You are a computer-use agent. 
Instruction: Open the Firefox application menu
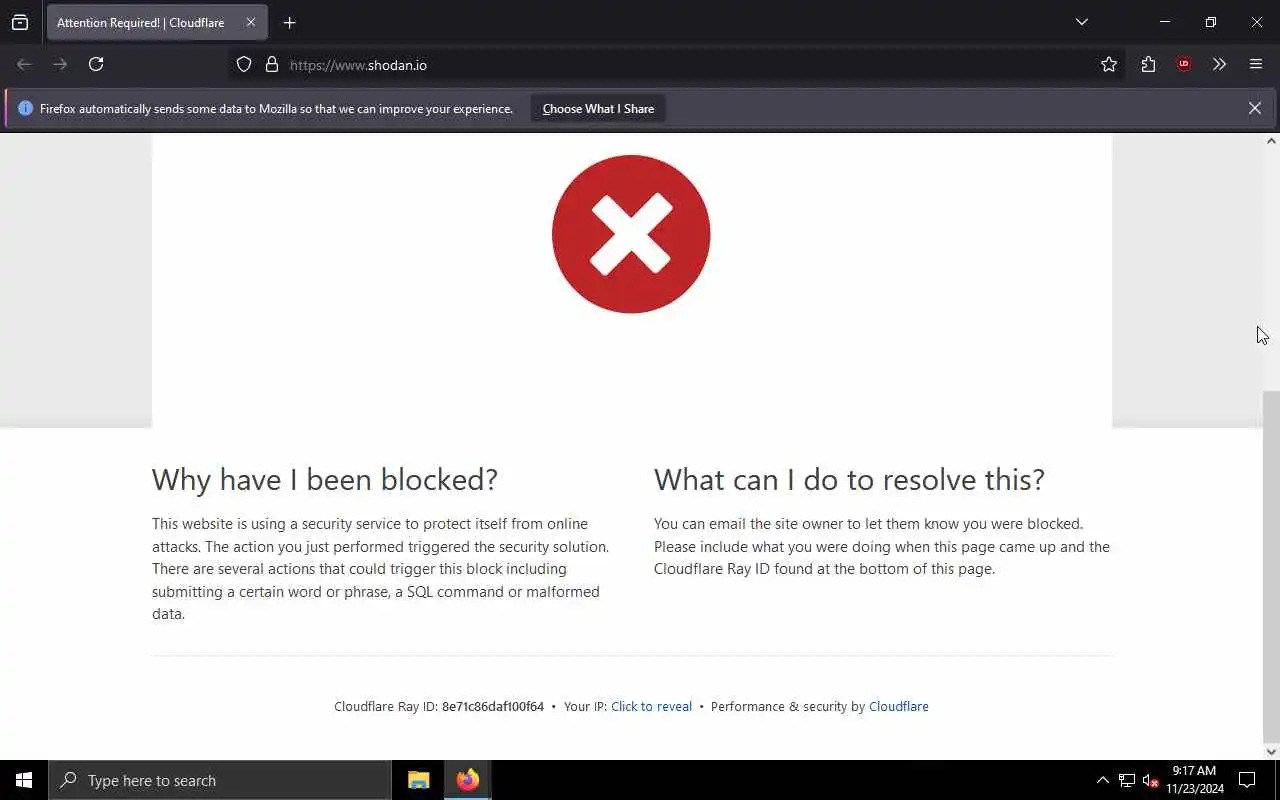click(1256, 64)
